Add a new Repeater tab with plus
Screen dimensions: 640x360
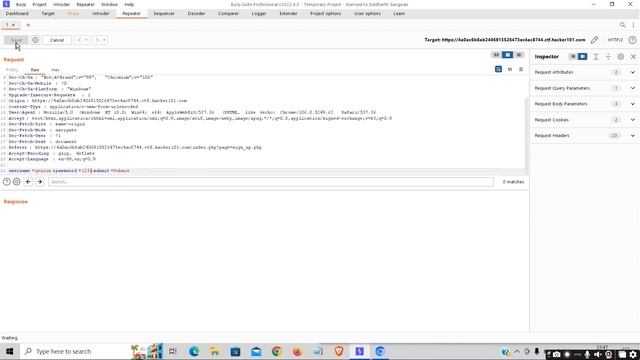[28, 25]
